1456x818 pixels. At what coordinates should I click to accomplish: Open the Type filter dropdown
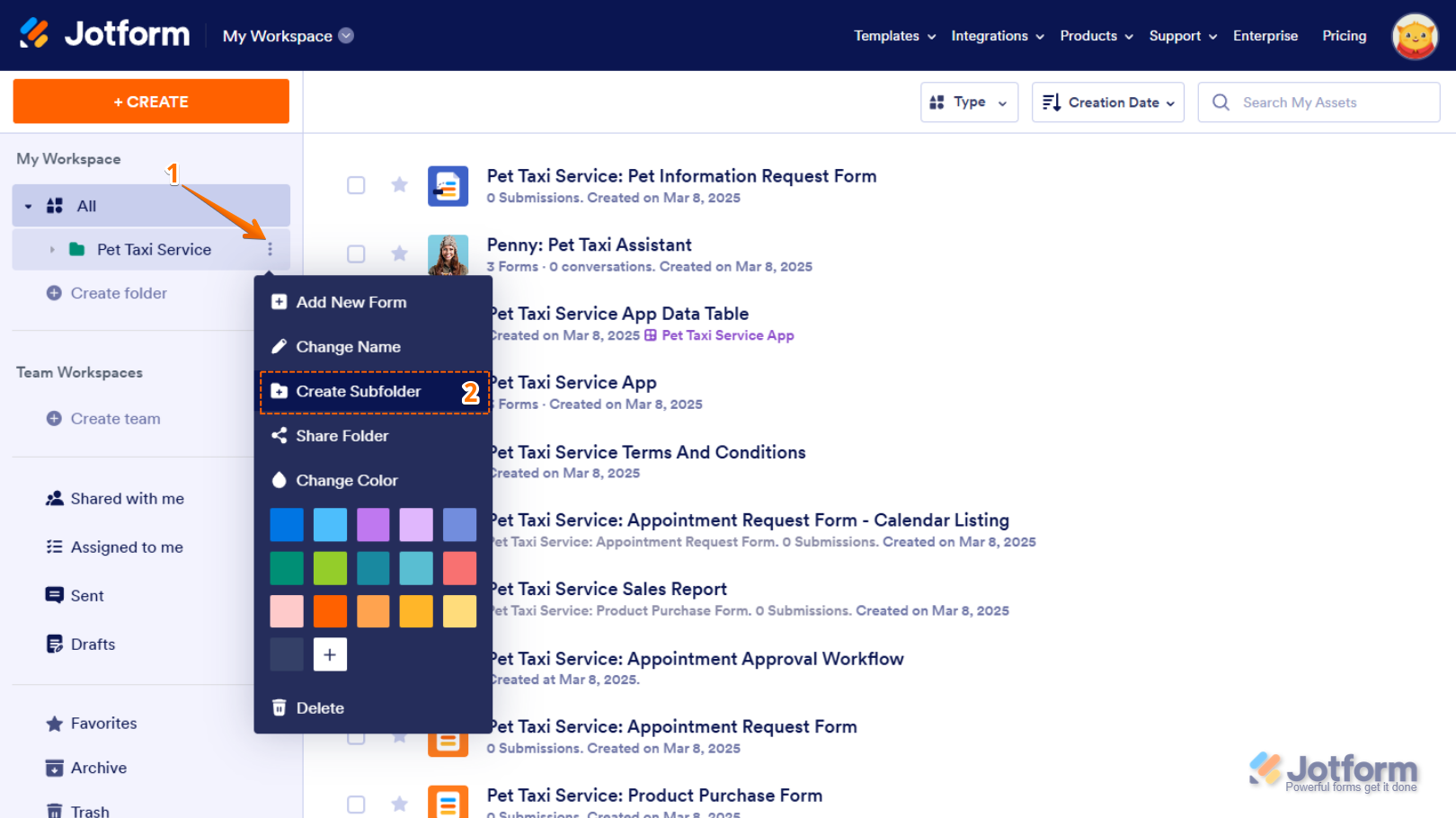point(969,102)
